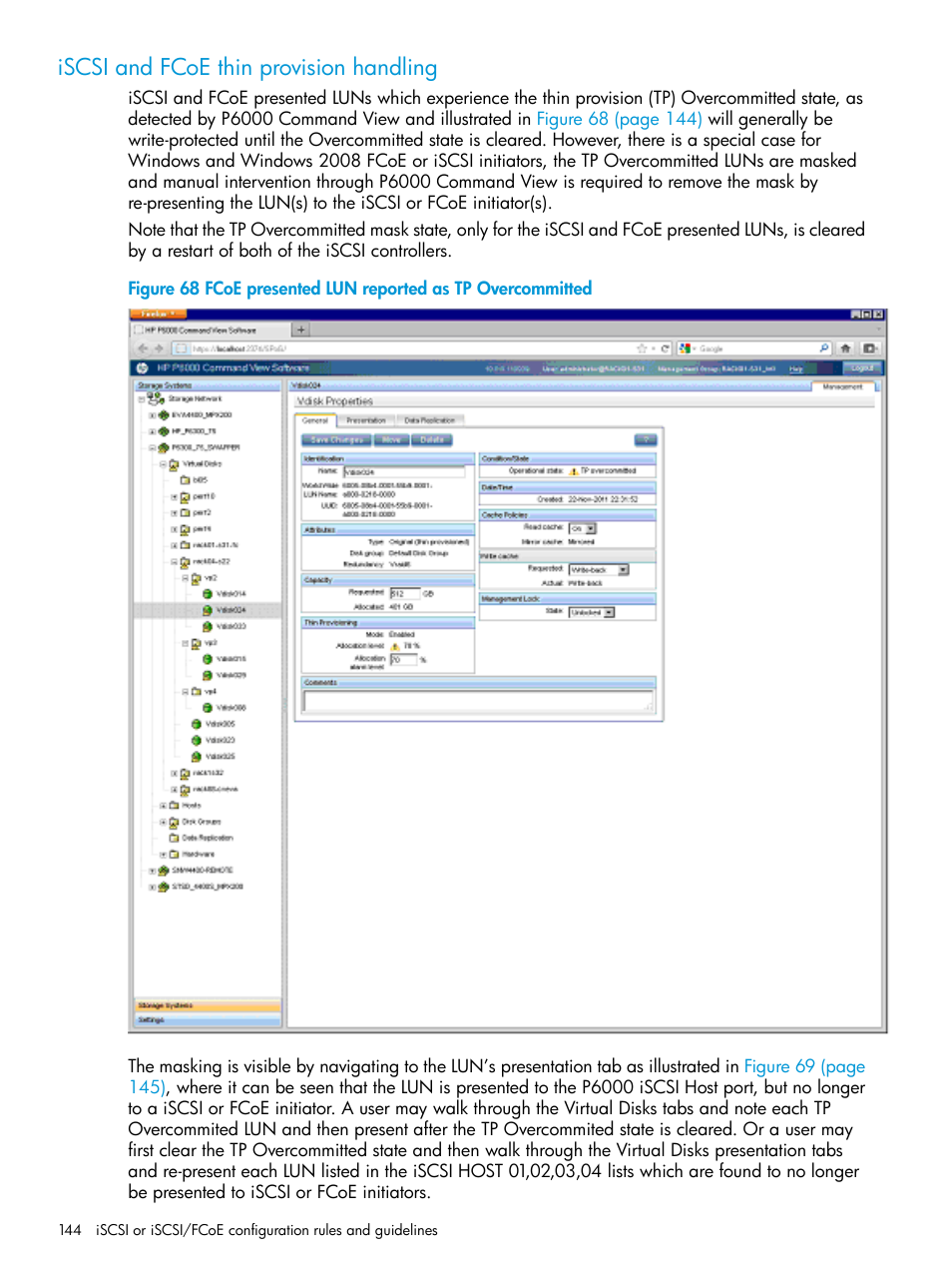Select Vdisk025 disk icon
The image size is (952, 1269).
point(197,756)
